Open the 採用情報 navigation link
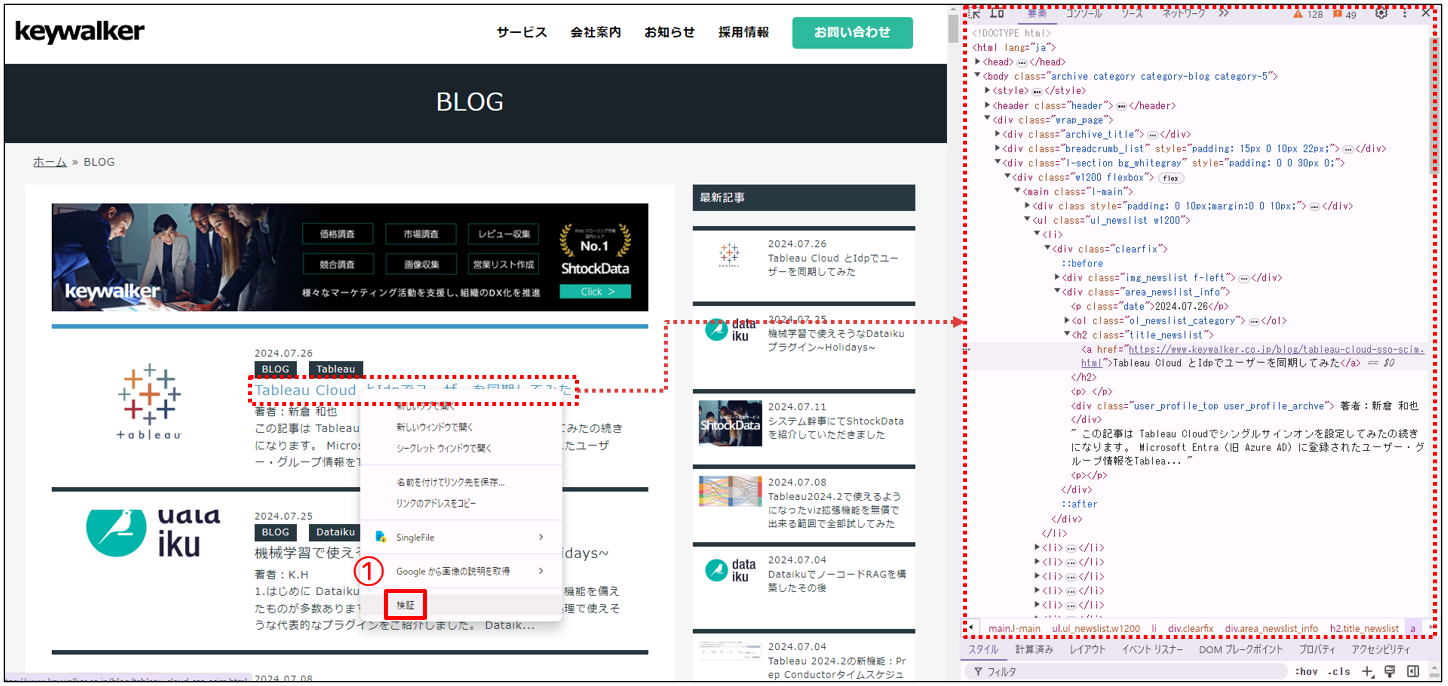 tap(744, 32)
